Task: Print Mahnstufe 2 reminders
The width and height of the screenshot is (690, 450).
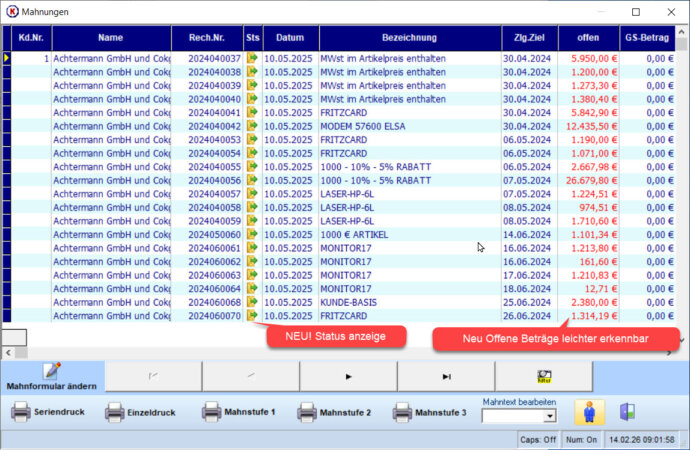Action: point(334,412)
